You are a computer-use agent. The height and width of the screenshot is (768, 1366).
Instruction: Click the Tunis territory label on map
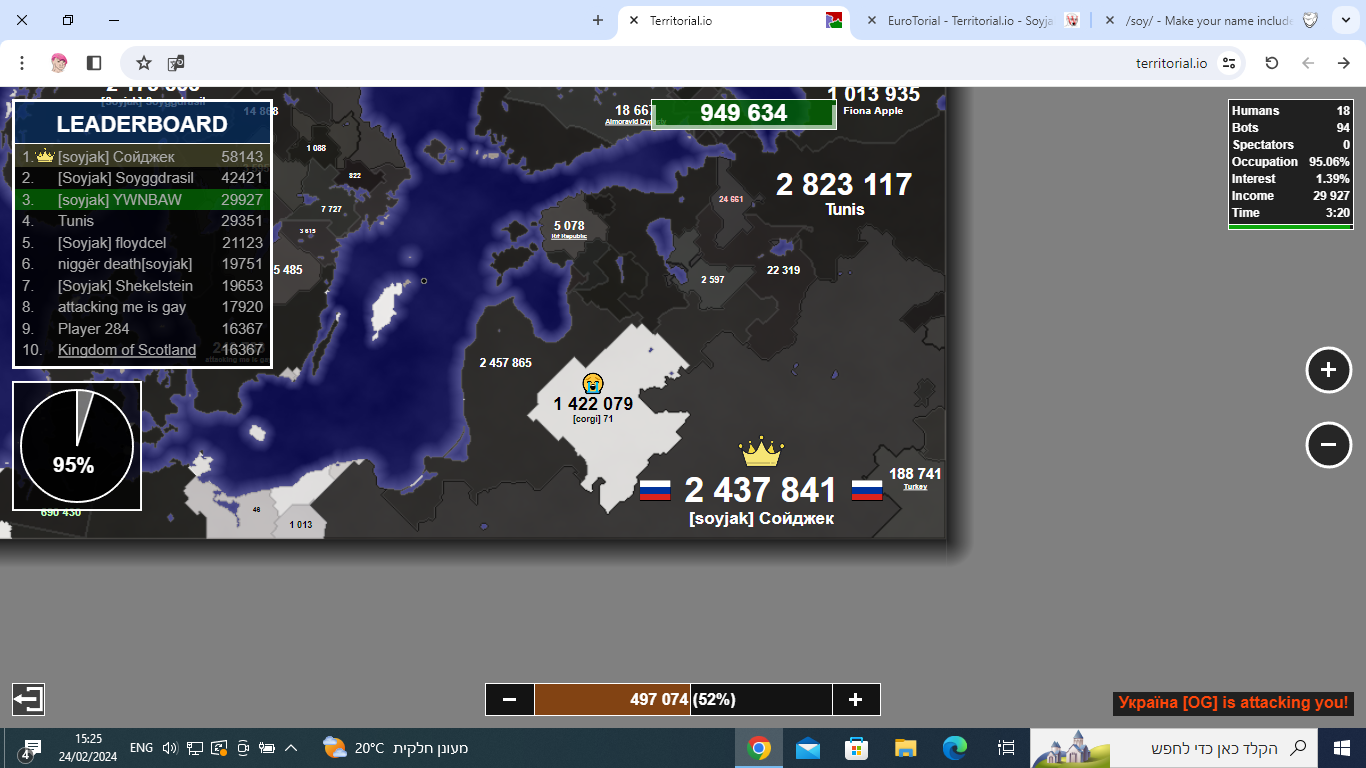pos(845,209)
